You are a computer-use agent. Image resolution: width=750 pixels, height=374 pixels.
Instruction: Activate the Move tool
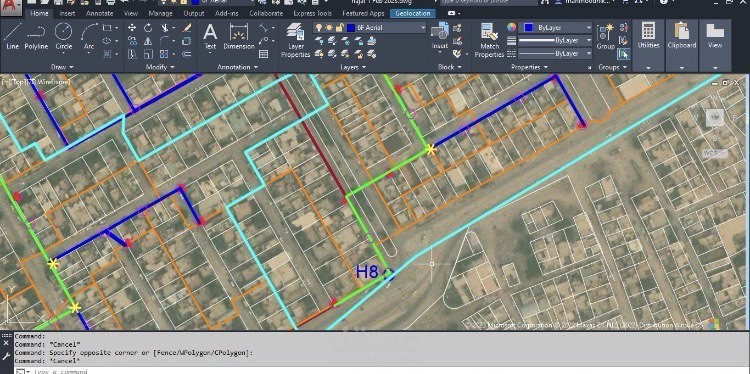(132, 28)
